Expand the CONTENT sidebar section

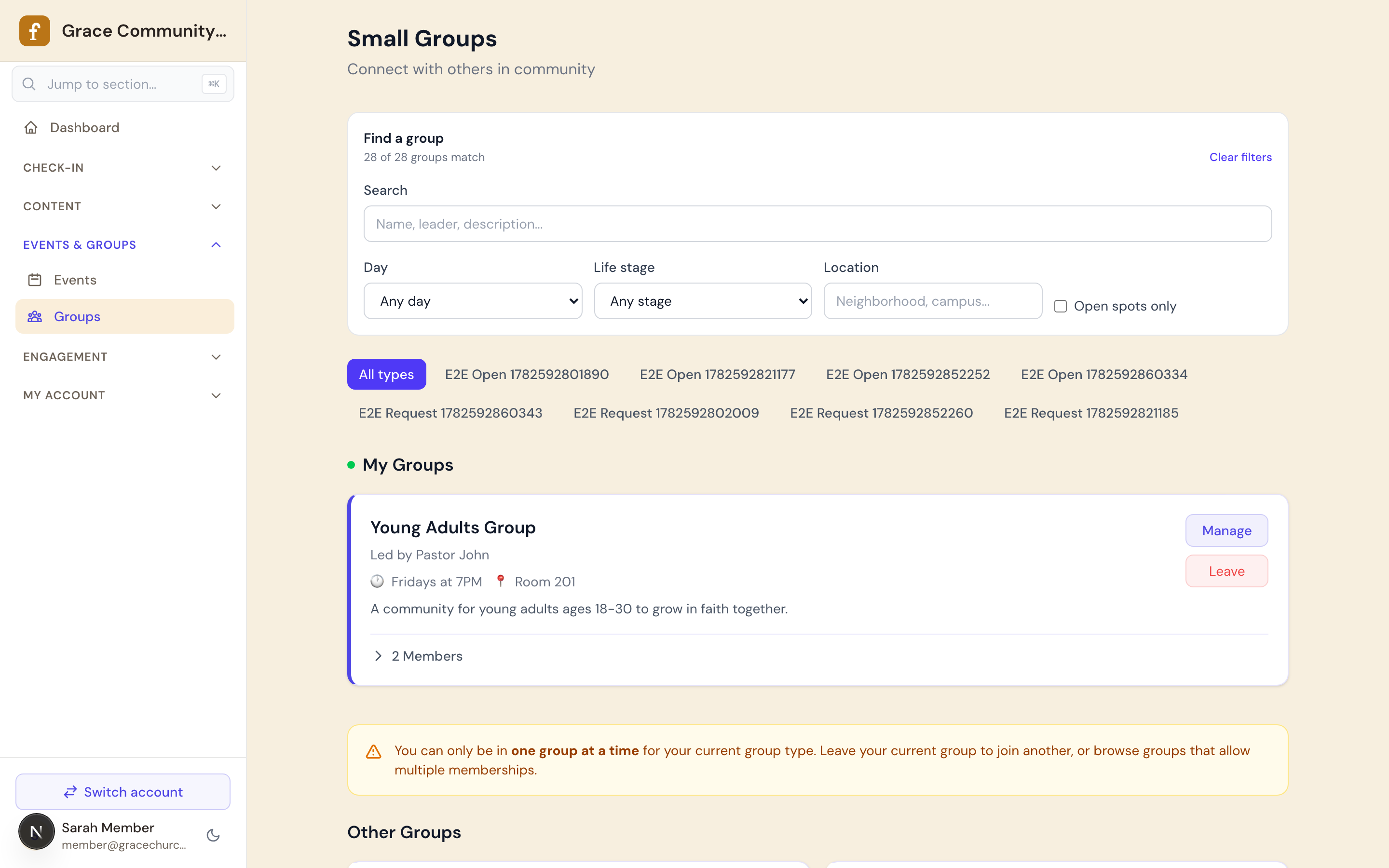[x=123, y=207]
